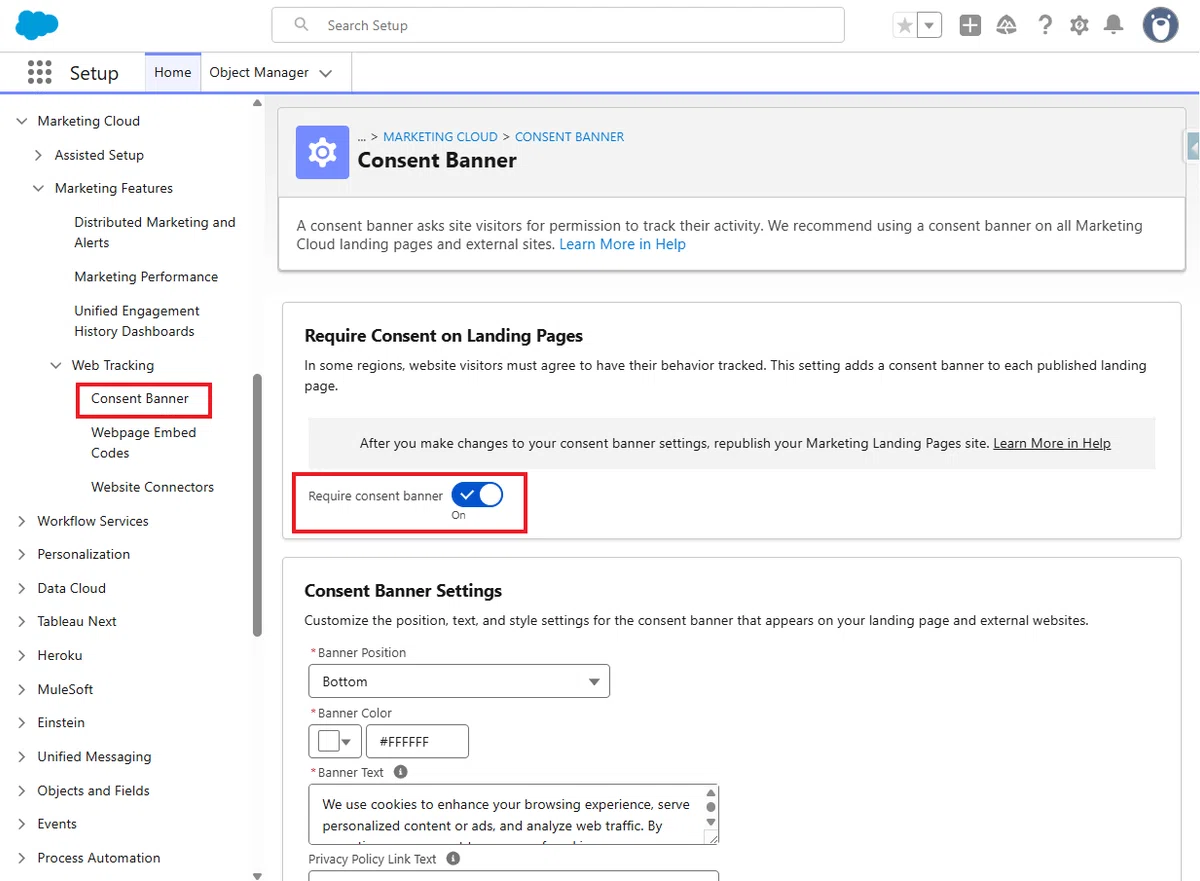Open the favorites list dropdown arrow
The image size is (1200, 881).
(930, 26)
